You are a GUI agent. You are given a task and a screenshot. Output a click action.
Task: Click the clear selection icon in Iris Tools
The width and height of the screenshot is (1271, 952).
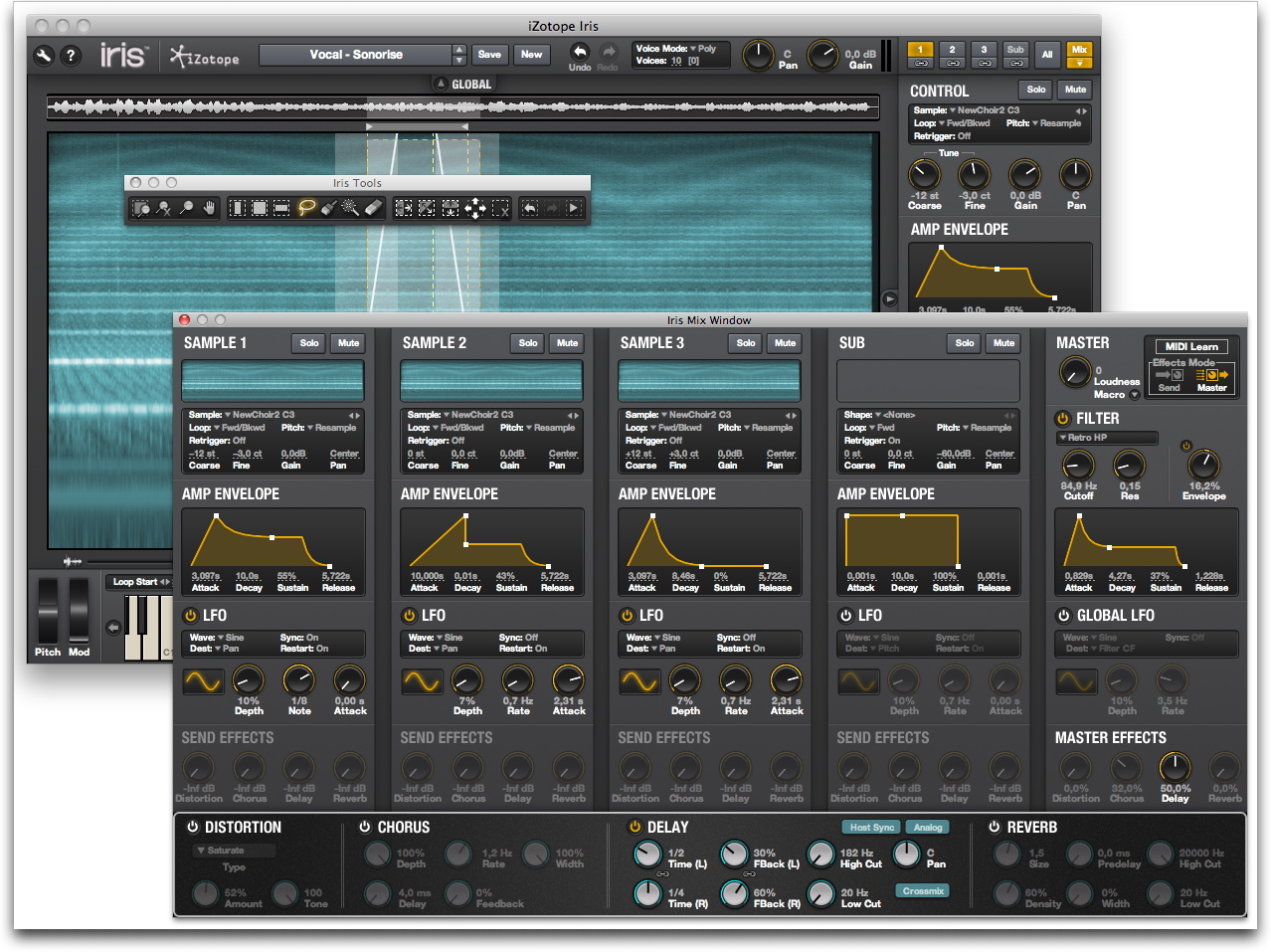coord(500,208)
